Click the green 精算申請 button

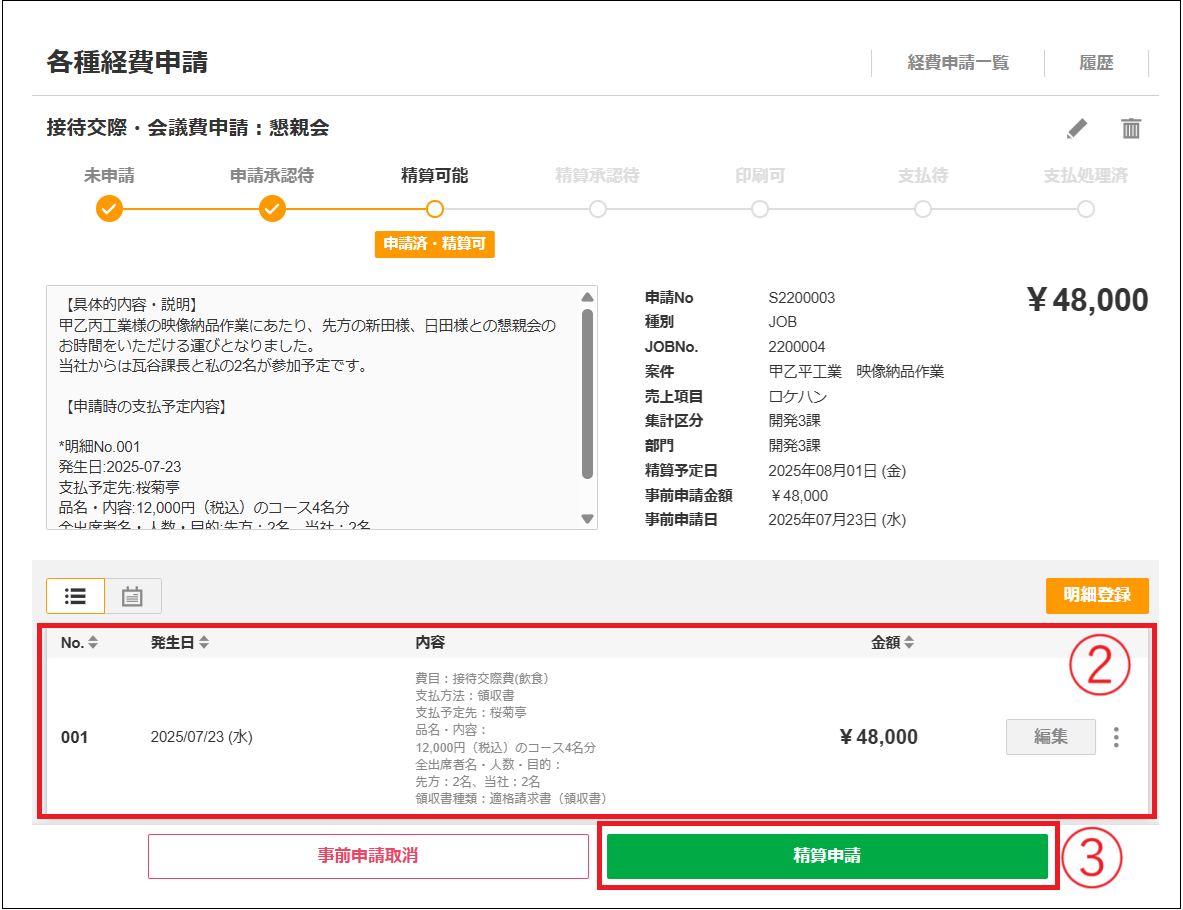pyautogui.click(x=828, y=856)
